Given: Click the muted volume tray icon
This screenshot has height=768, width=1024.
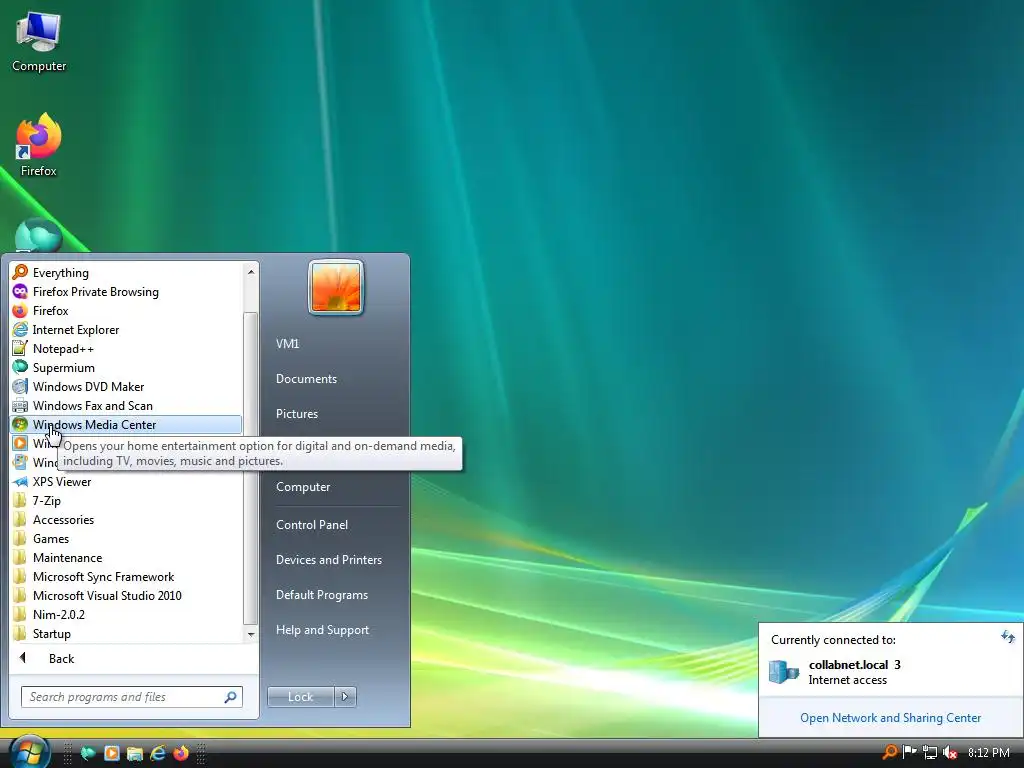Looking at the screenshot, I should point(950,752).
